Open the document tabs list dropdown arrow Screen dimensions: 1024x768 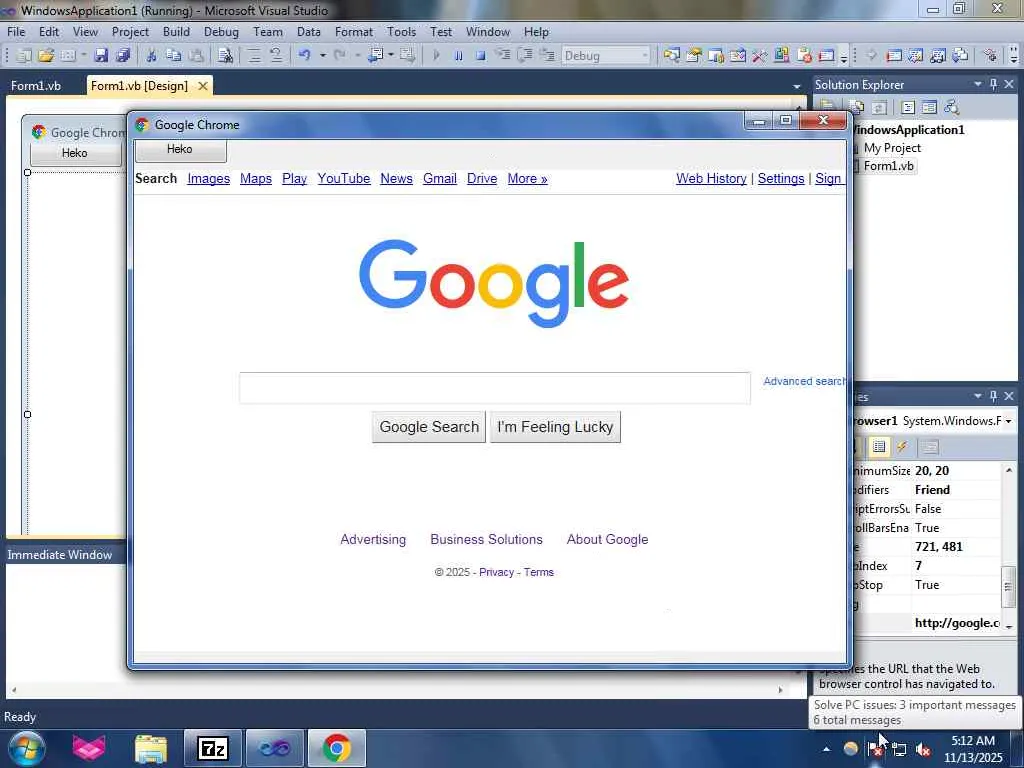click(x=797, y=86)
